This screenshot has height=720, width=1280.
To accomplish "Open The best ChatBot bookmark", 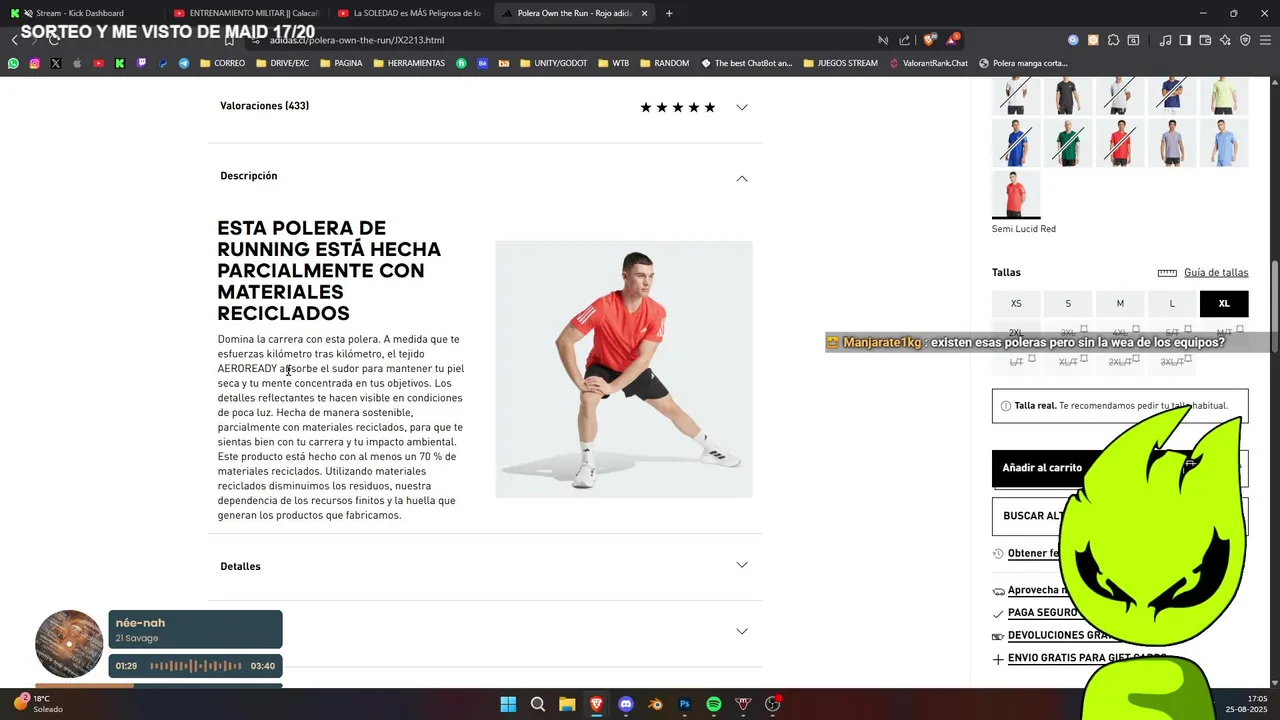I will coord(746,63).
